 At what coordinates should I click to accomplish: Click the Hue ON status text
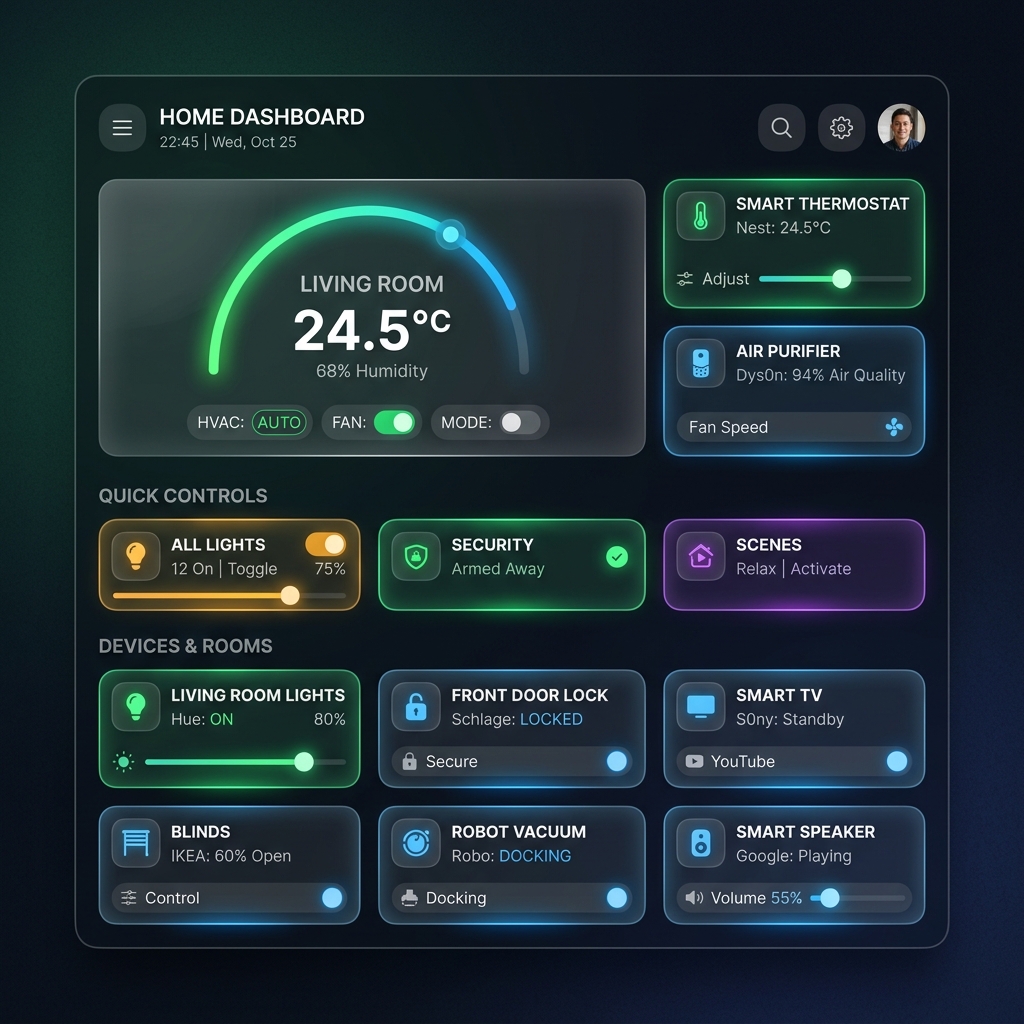(221, 719)
